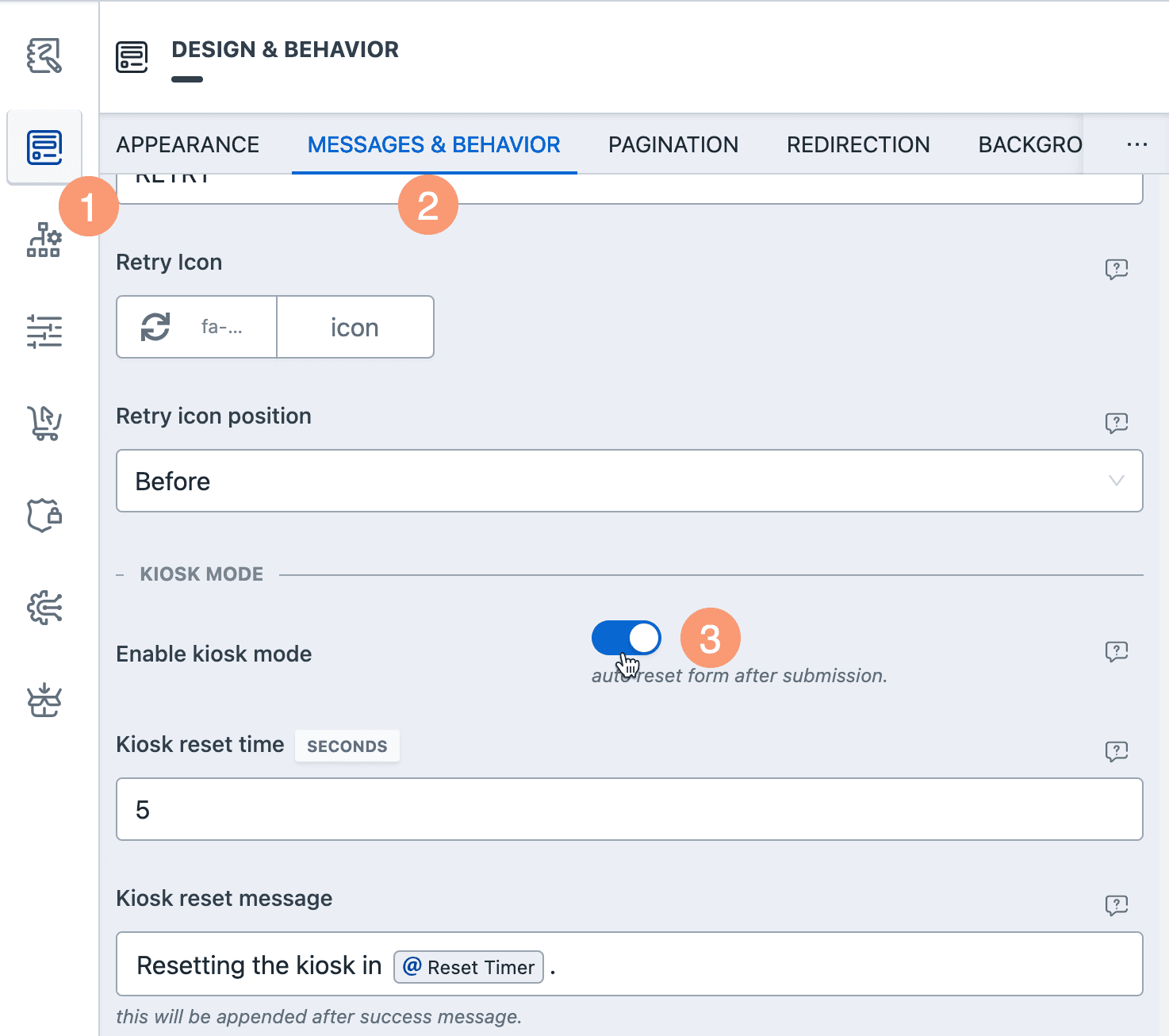Go to the Redirection tab
Image resolution: width=1169 pixels, height=1036 pixels.
(858, 144)
